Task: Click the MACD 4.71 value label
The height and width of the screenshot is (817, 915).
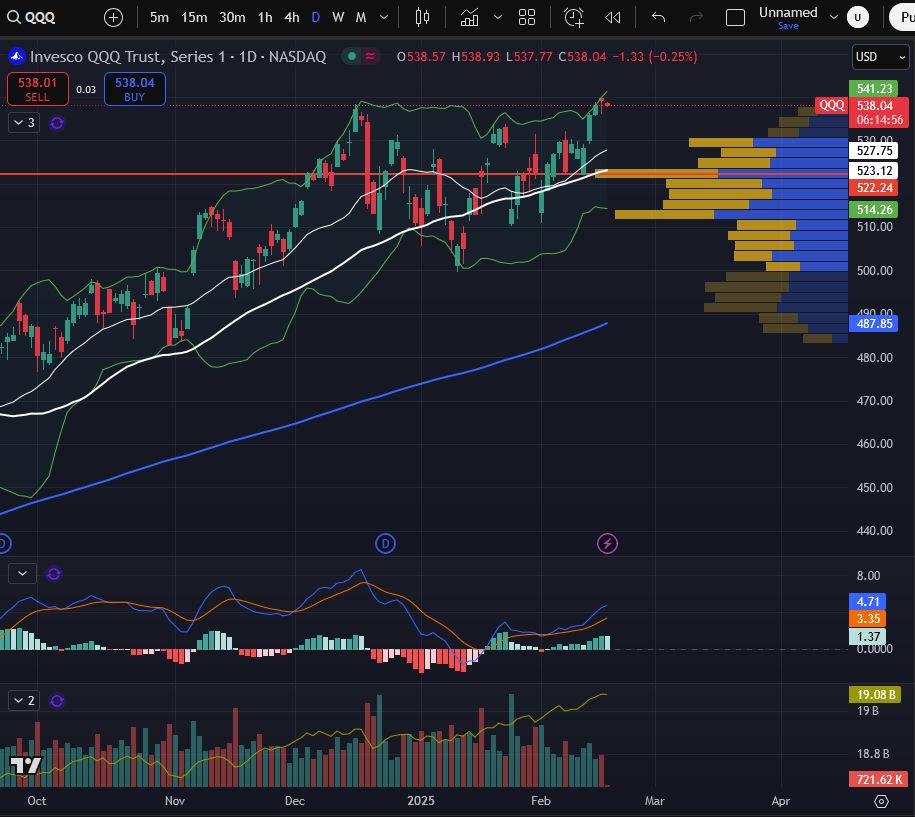Action: [868, 601]
